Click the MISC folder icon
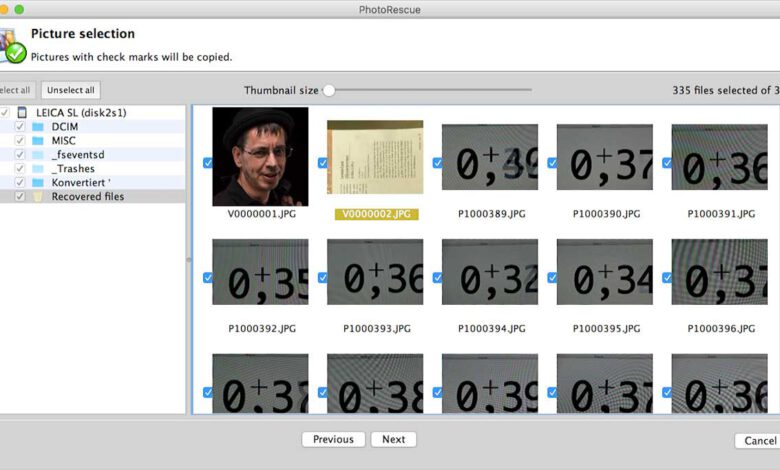This screenshot has width=780, height=470. coord(38,141)
